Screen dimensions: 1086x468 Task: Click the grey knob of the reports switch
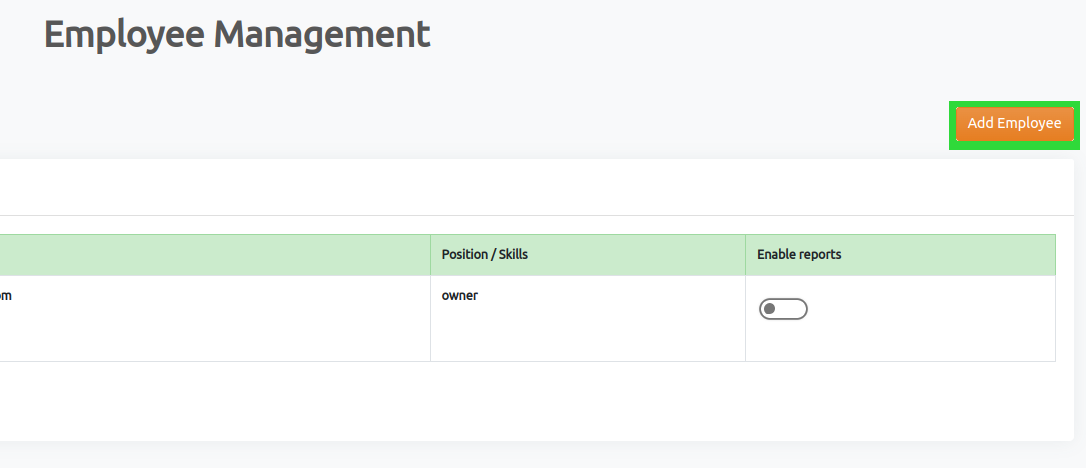pyautogui.click(x=769, y=309)
